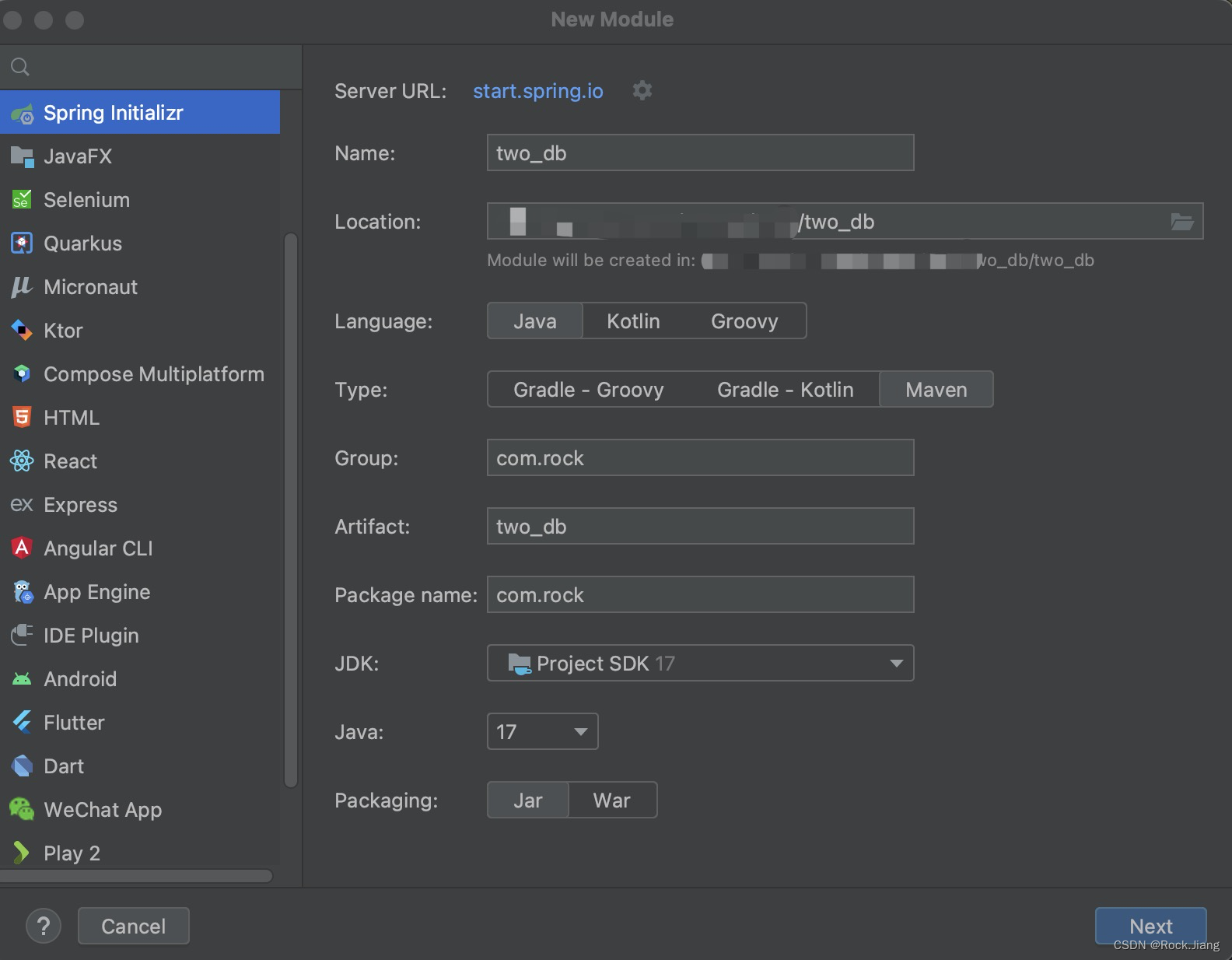
Task: Select the Play 2 entry label
Action: click(72, 853)
